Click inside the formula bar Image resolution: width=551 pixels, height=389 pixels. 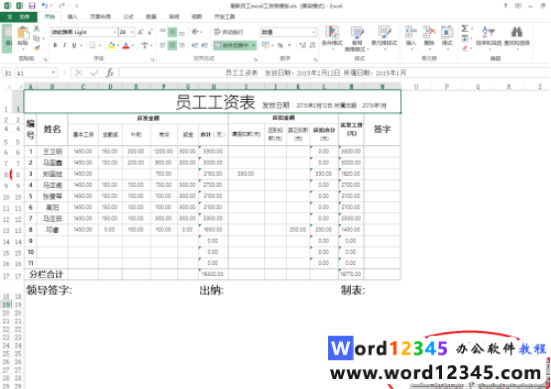(x=335, y=73)
